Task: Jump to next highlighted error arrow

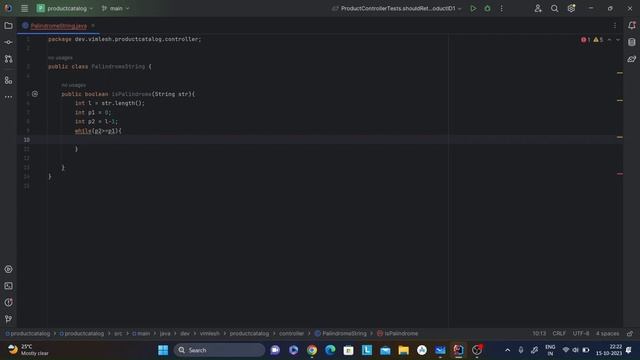Action: 618,40
